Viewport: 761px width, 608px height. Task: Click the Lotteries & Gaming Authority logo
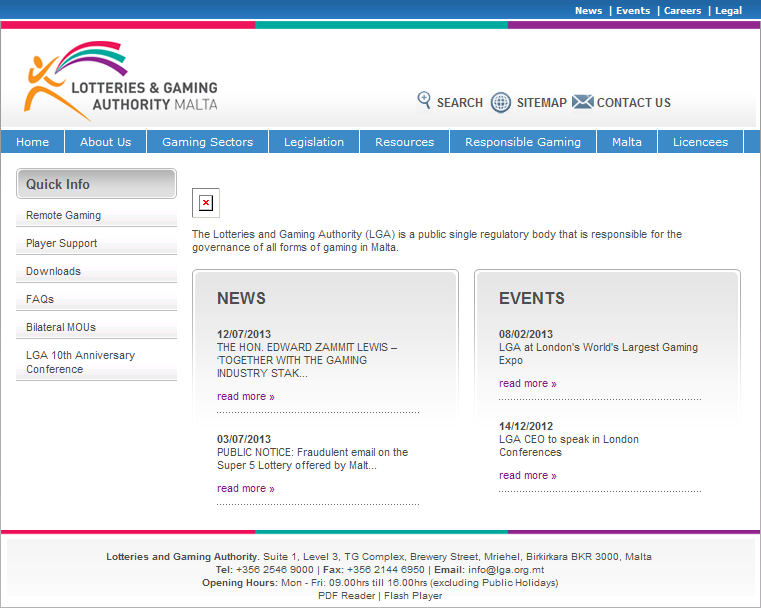[x=121, y=81]
